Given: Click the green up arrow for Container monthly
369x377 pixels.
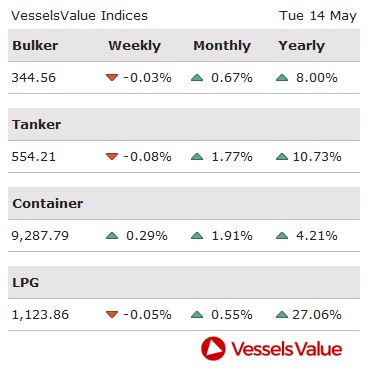Looking at the screenshot, I should point(197,236).
